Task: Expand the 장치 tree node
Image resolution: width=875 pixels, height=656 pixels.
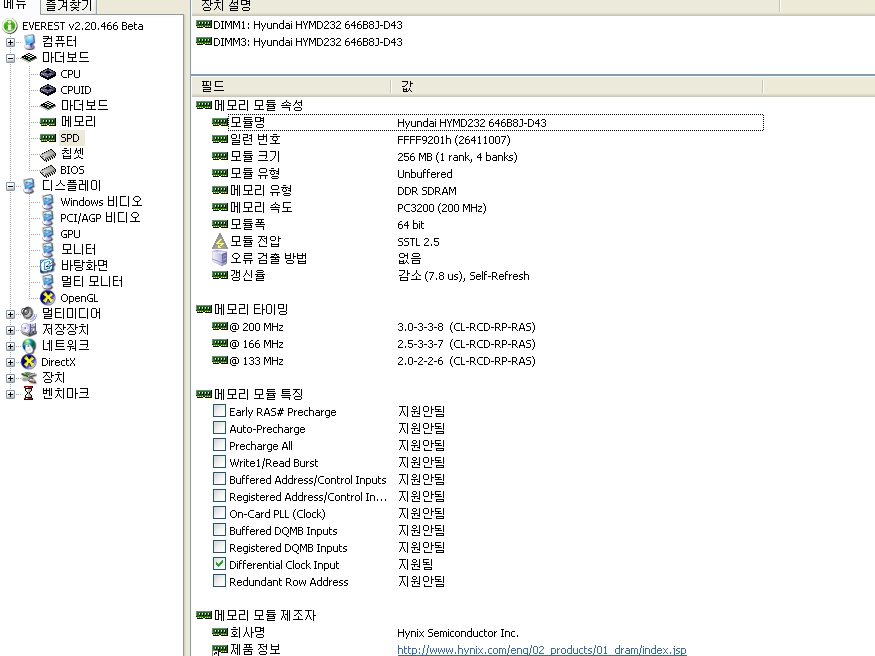Action: [x=10, y=378]
